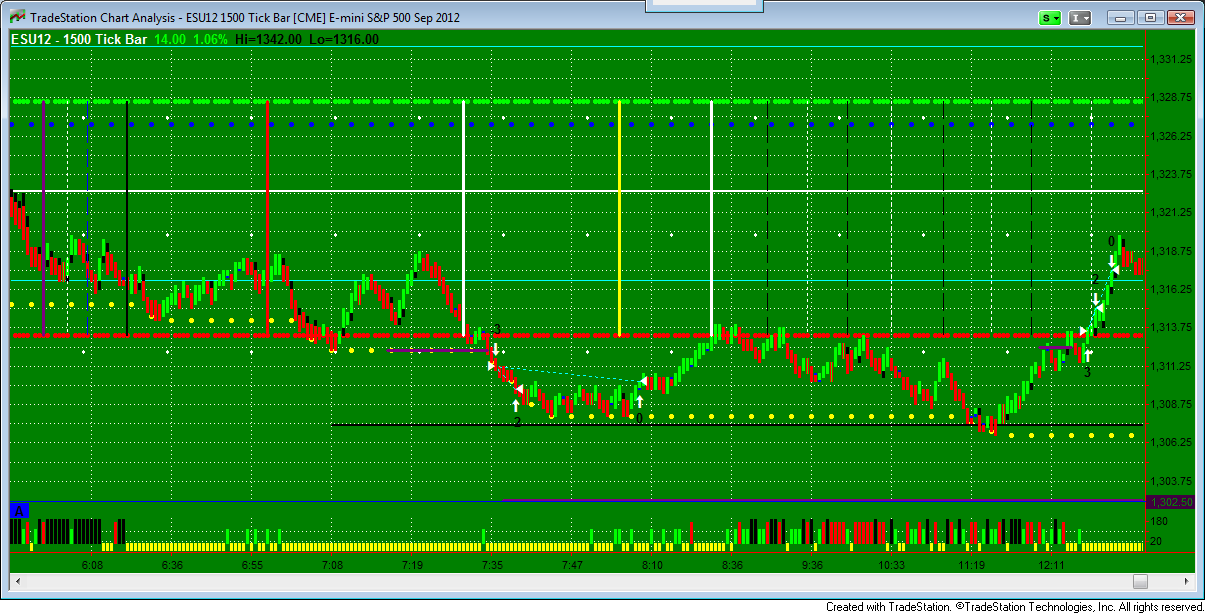1205x613 pixels.
Task: Click the 7:08 time axis label
Action: click(x=332, y=565)
